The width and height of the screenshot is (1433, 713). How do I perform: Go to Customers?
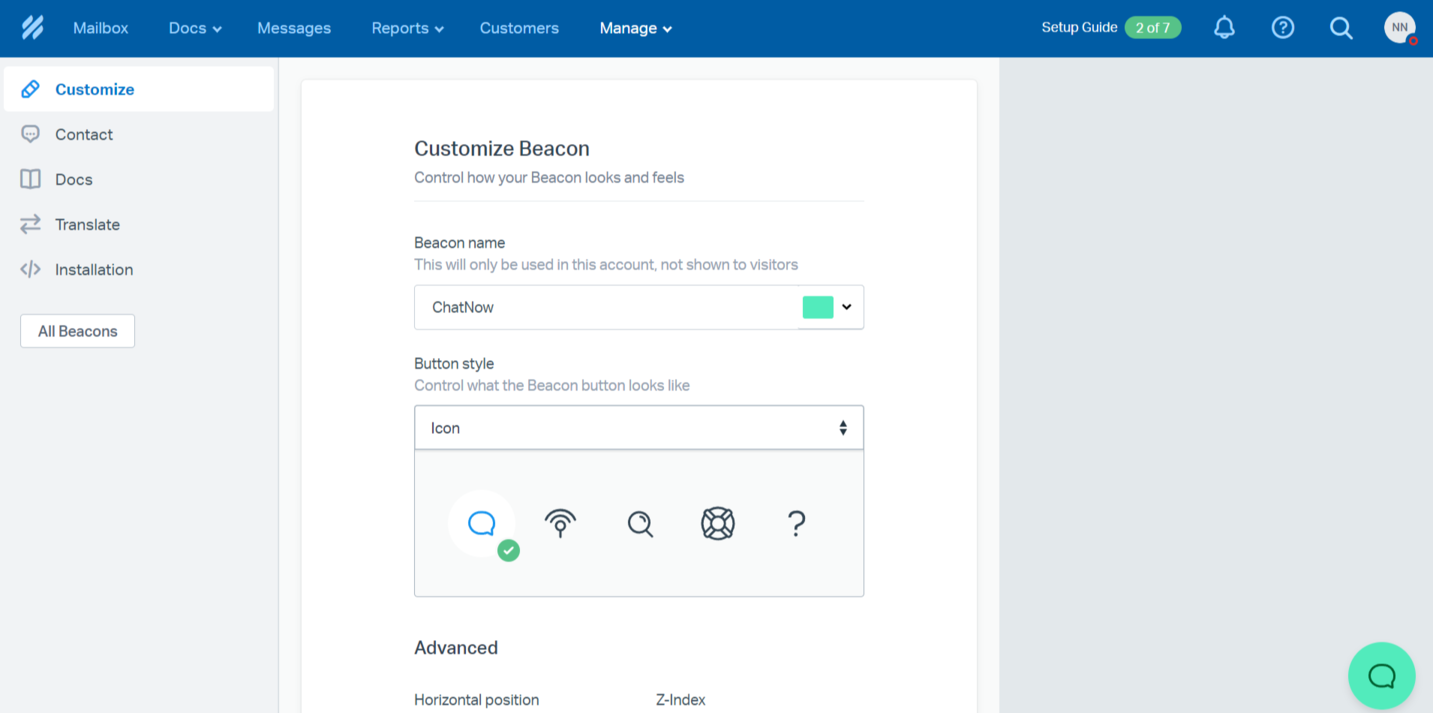click(x=519, y=28)
